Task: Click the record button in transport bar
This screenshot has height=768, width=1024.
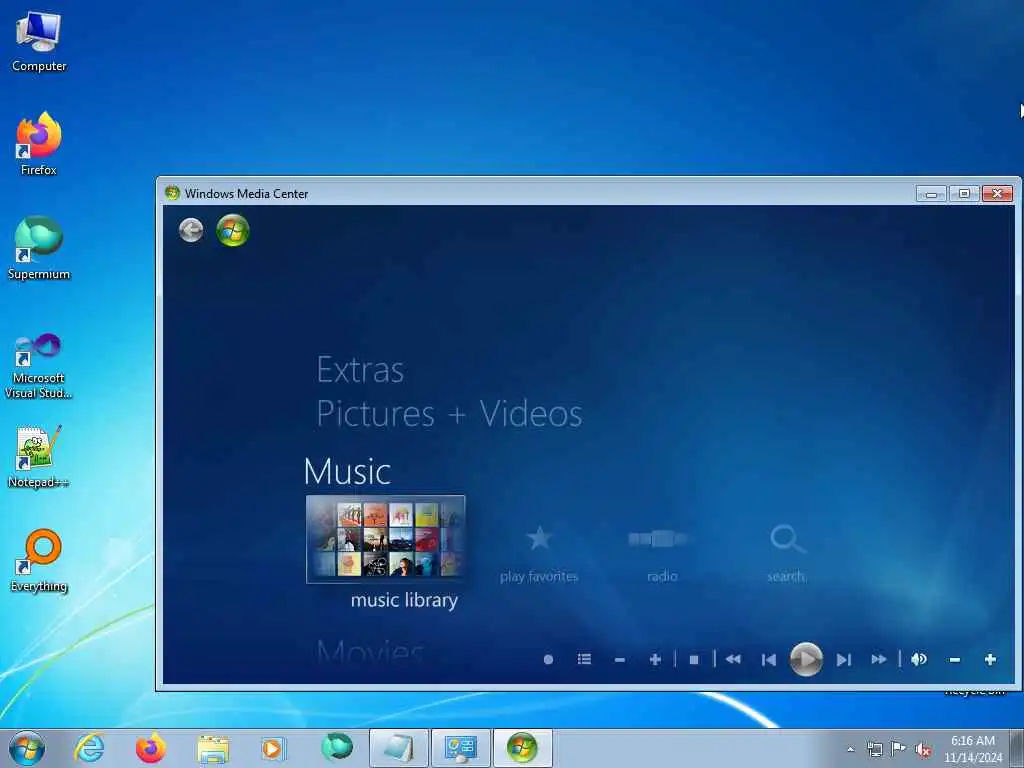Action: [x=549, y=660]
